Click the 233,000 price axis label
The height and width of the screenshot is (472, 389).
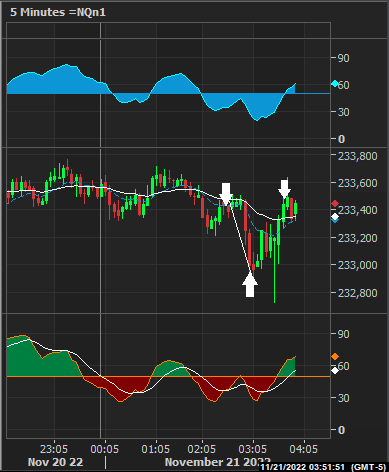point(358,265)
